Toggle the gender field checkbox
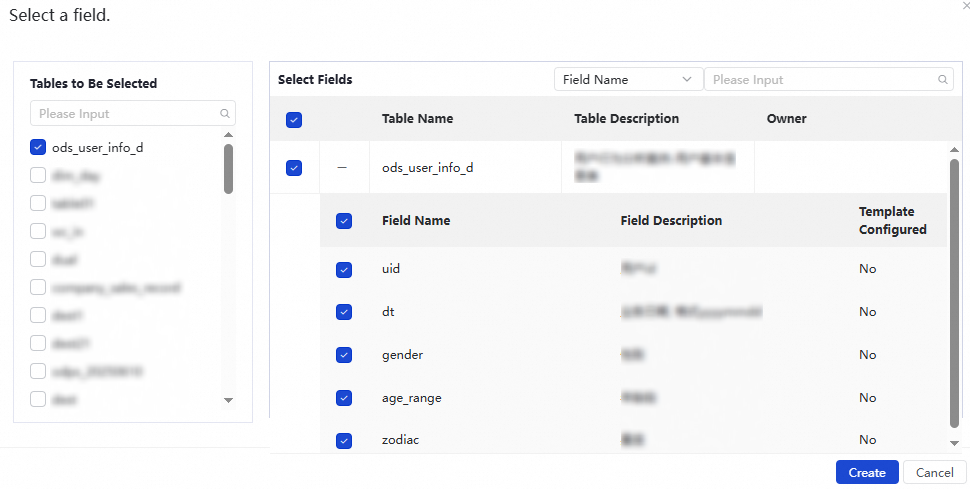Viewport: 970px width, 489px height. point(344,355)
